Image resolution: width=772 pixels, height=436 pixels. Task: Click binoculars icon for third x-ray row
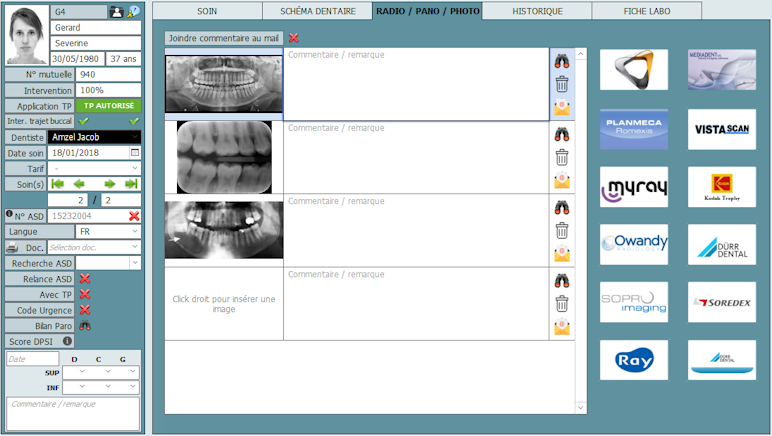pyautogui.click(x=562, y=207)
